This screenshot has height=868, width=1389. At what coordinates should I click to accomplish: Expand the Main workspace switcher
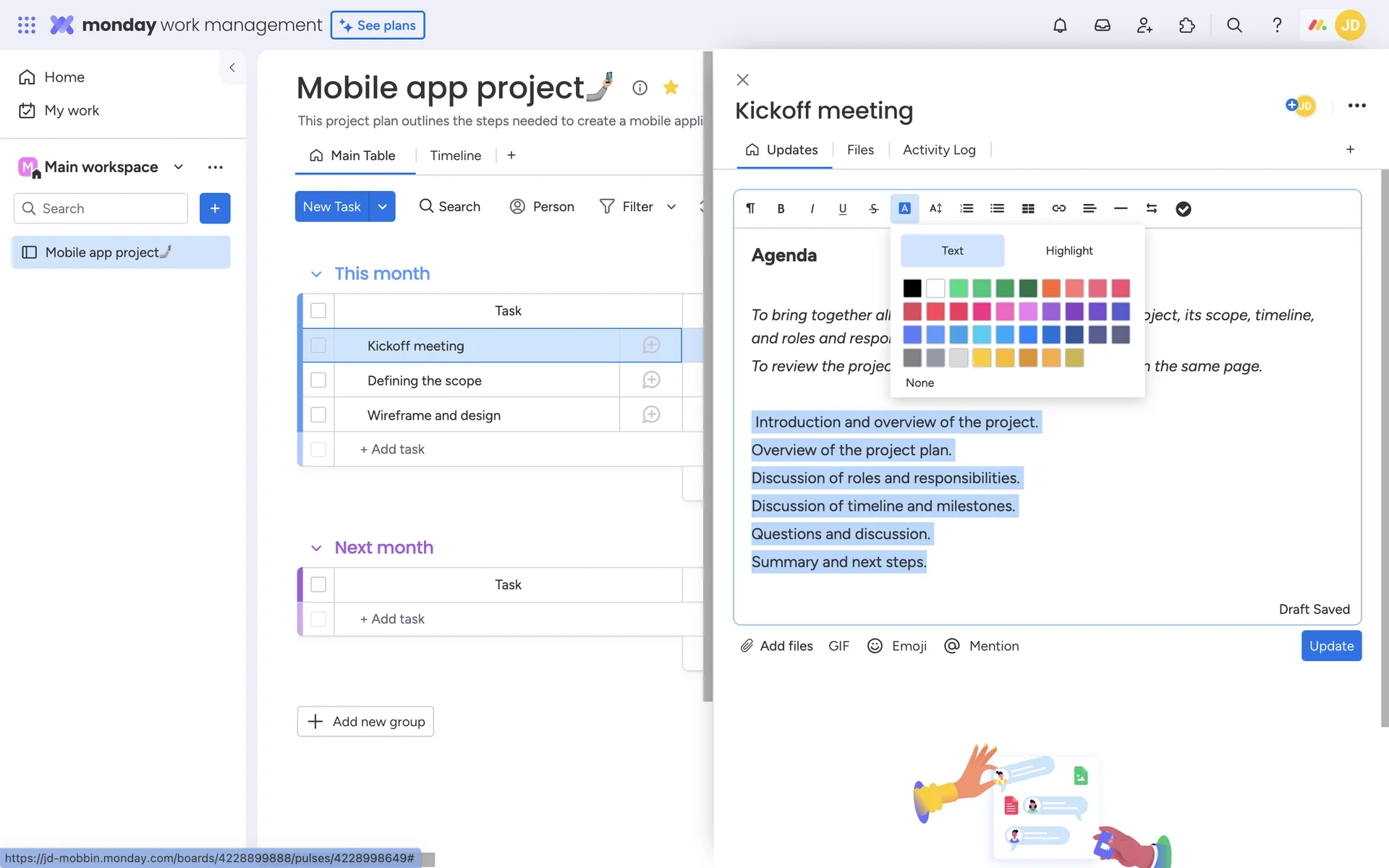tap(178, 167)
